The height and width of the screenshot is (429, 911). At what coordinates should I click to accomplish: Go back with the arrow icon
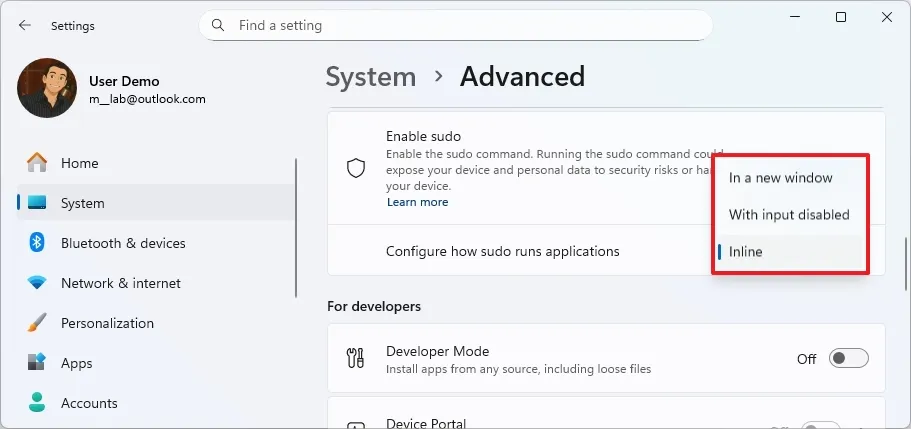(x=24, y=25)
